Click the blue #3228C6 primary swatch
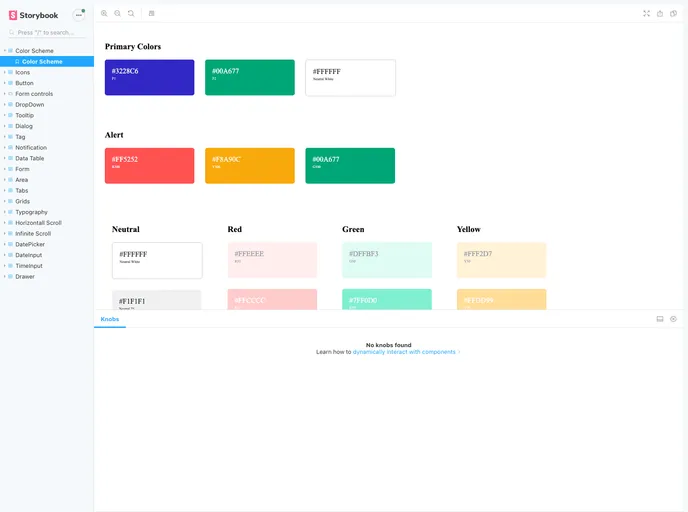 pos(150,77)
